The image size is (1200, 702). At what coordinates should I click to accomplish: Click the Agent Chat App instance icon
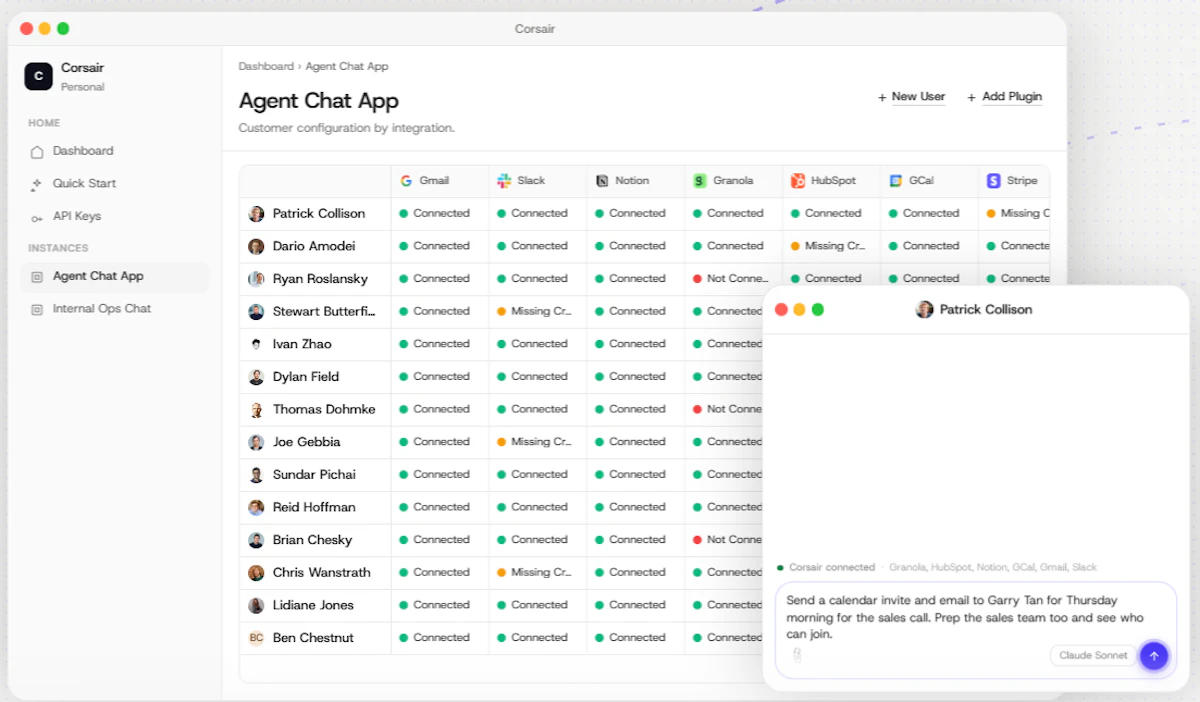(x=37, y=277)
